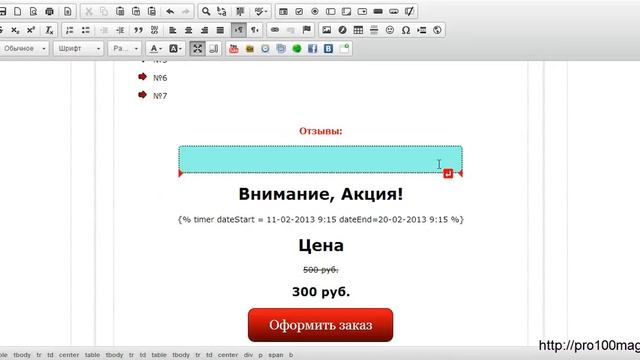Open the Smiley picker
Viewport: 640px width, 360px height.
[x=390, y=30]
